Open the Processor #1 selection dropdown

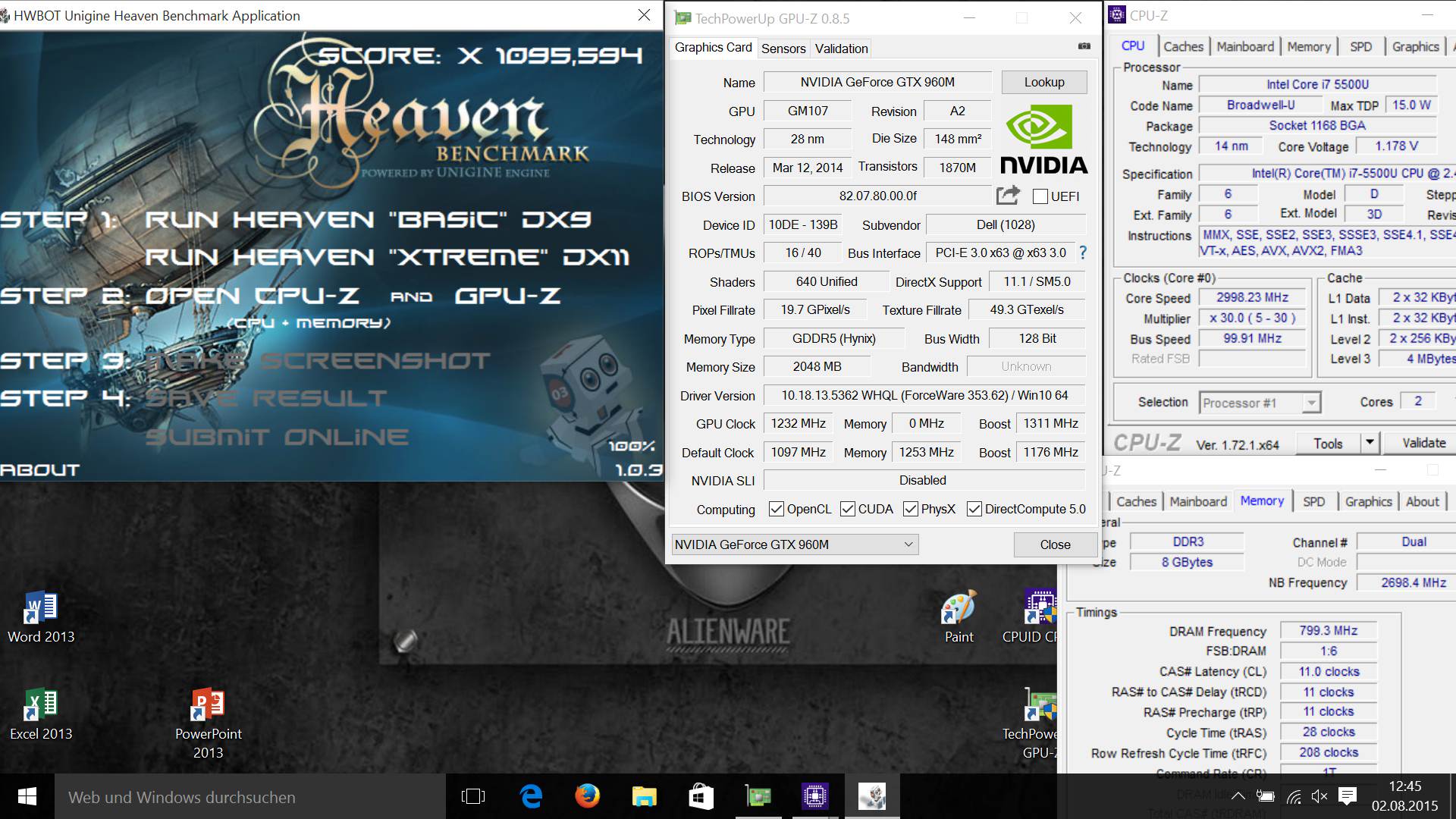(x=1260, y=403)
